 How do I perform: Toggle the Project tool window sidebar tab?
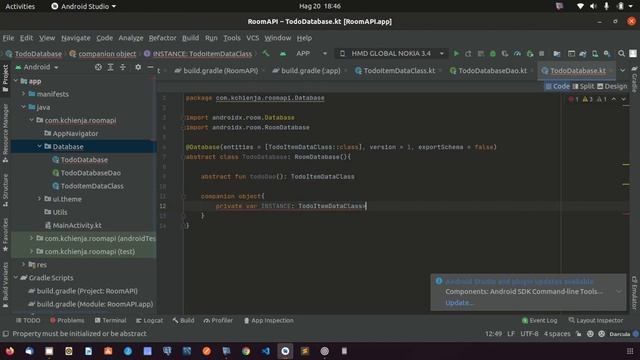pyautogui.click(x=5, y=78)
